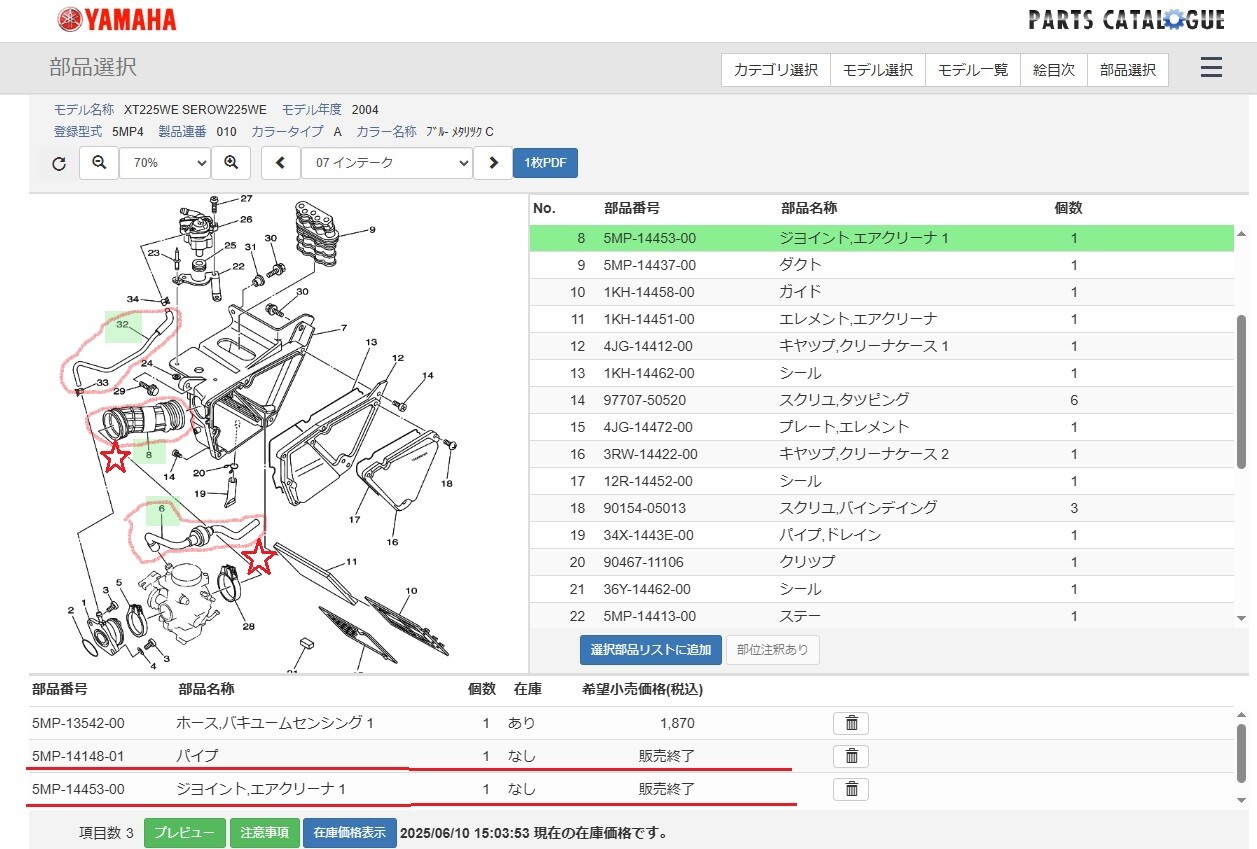Select highlighted part number 32 in diagram
Screen dimensions: 1257x849
point(123,326)
